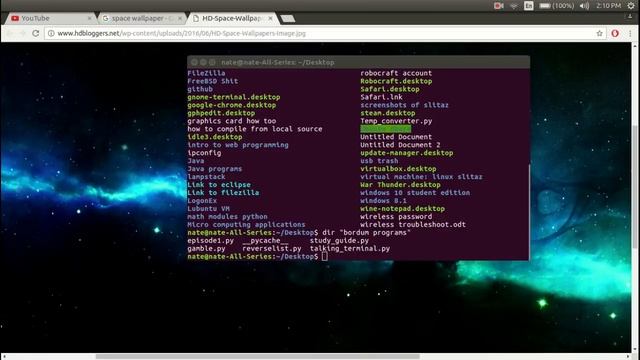Click the terminal cursor at last prompt

[324, 256]
